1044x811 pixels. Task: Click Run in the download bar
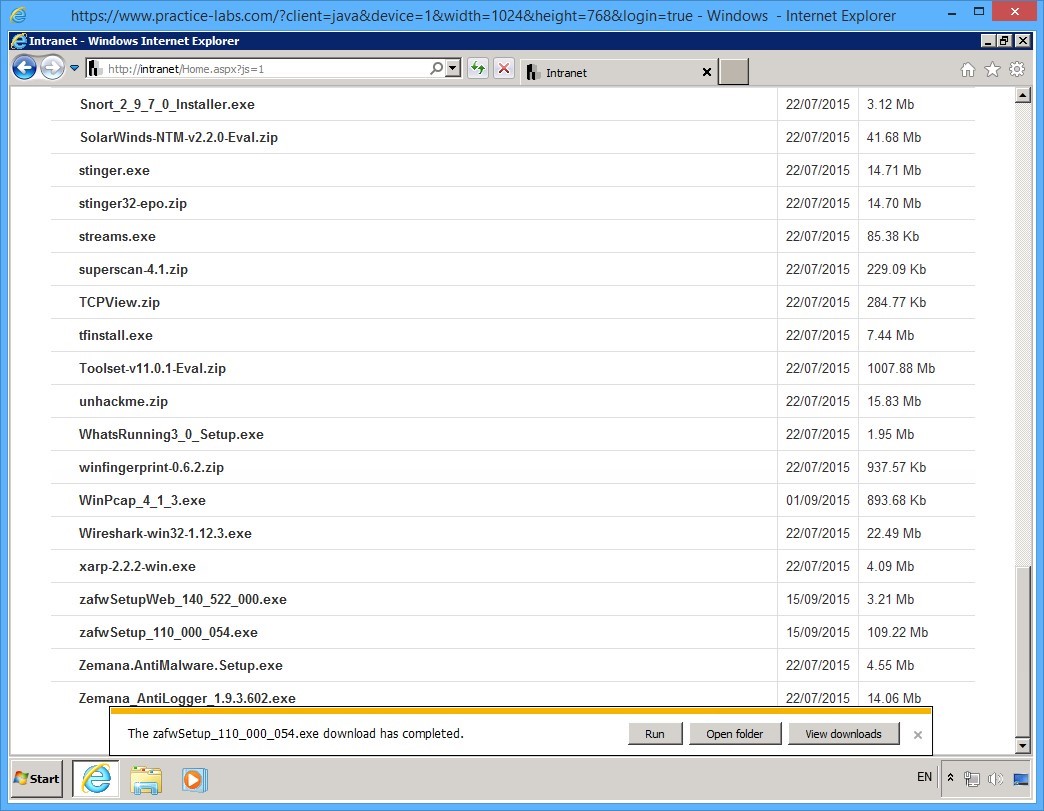point(654,734)
